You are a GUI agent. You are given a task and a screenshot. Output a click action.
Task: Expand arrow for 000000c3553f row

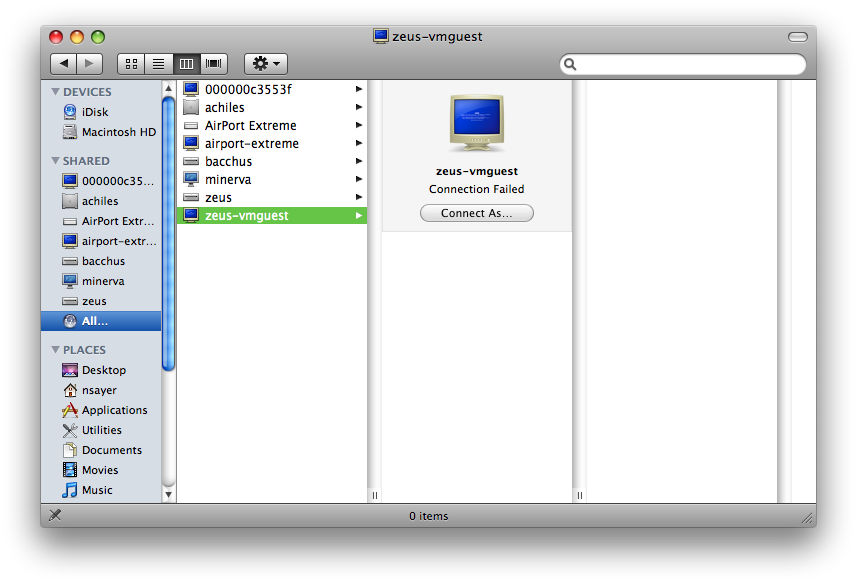click(x=359, y=89)
